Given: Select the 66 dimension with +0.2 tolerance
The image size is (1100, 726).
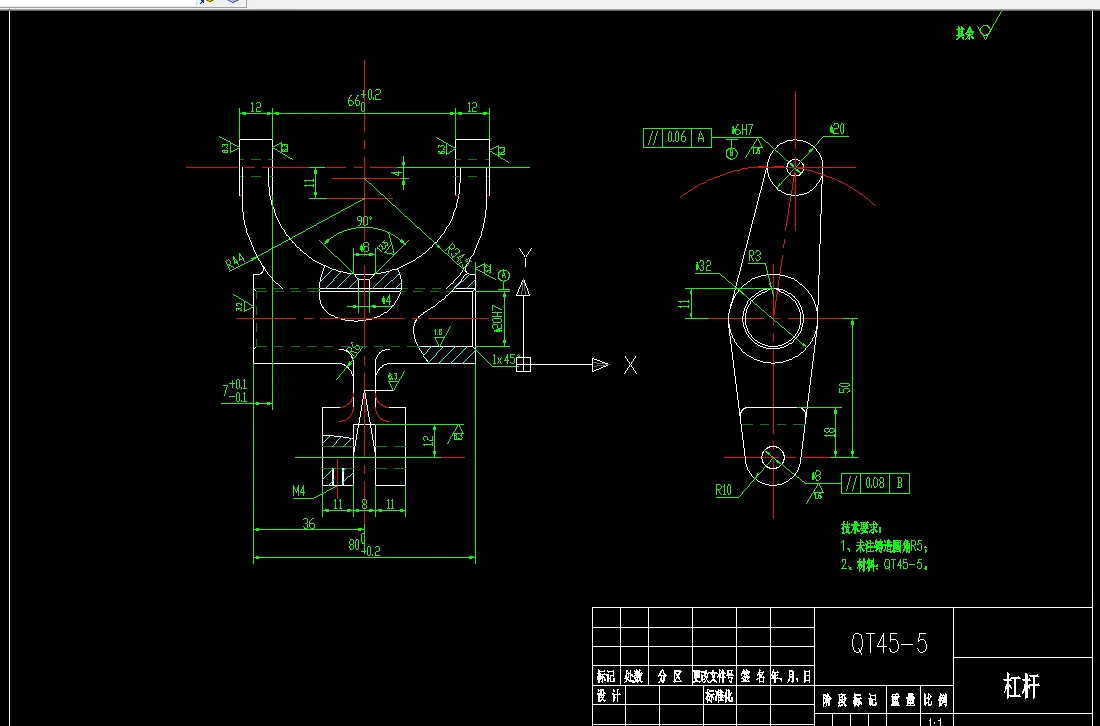Looking at the screenshot, I should click(x=364, y=100).
